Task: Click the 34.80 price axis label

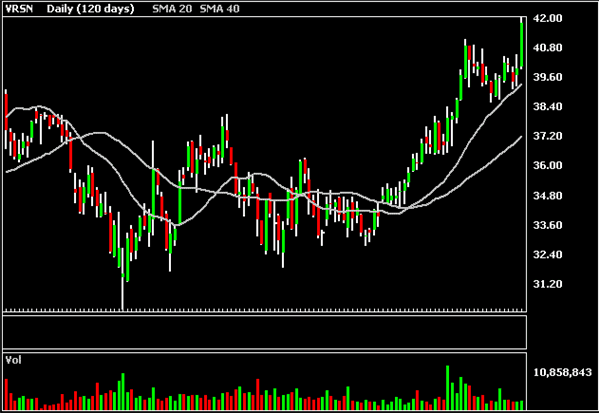Action: (548, 196)
